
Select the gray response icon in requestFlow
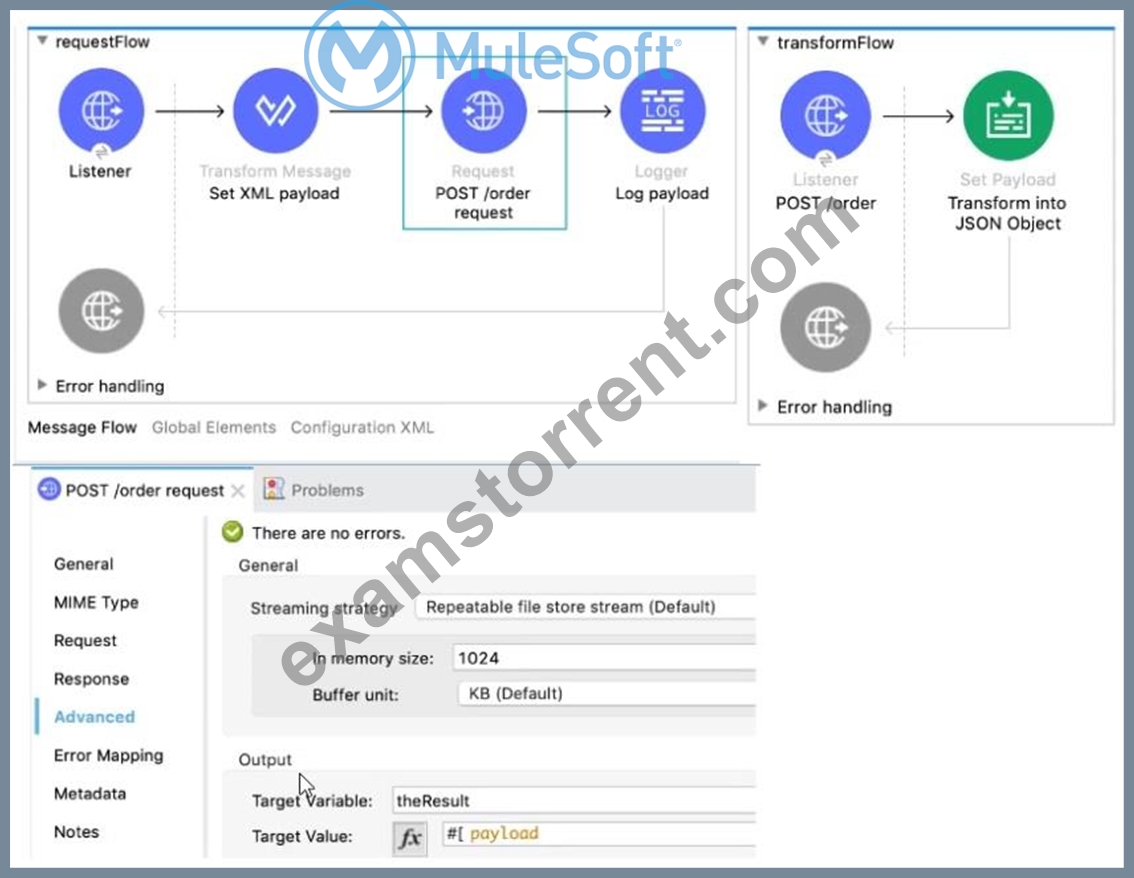[101, 311]
